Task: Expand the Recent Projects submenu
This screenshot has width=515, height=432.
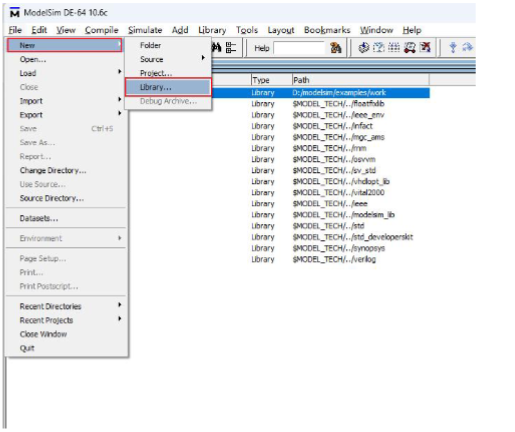Action: coord(66,320)
